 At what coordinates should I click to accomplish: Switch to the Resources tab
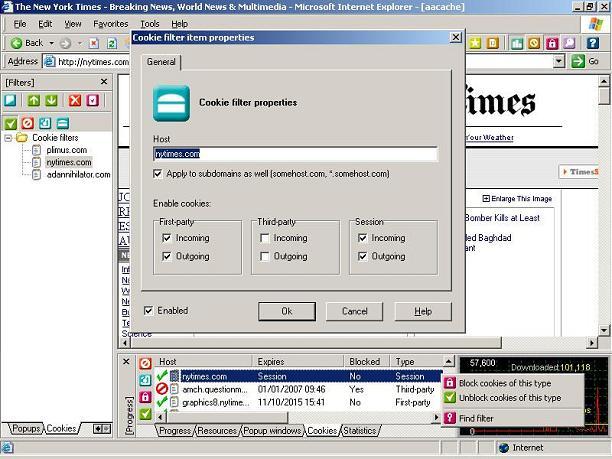point(217,431)
